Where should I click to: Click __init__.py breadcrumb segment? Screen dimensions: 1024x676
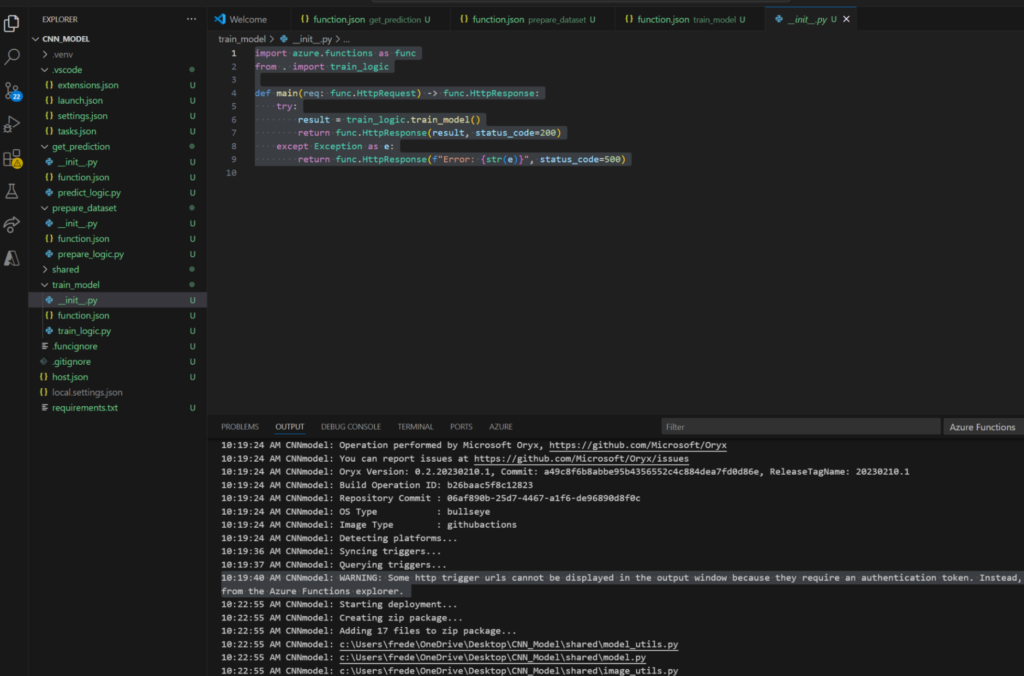point(312,39)
